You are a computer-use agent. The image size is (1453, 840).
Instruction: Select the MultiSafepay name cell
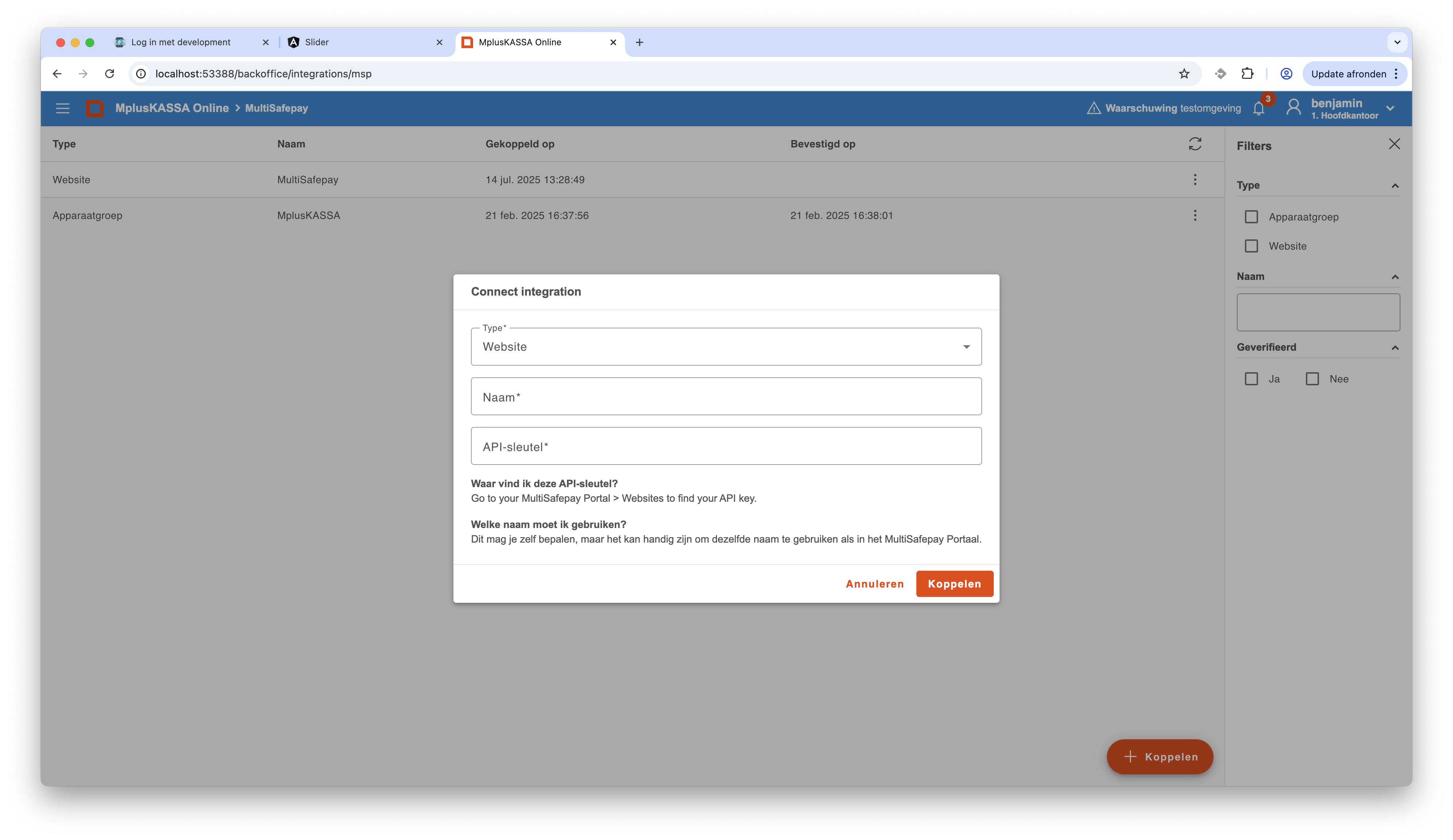307,180
